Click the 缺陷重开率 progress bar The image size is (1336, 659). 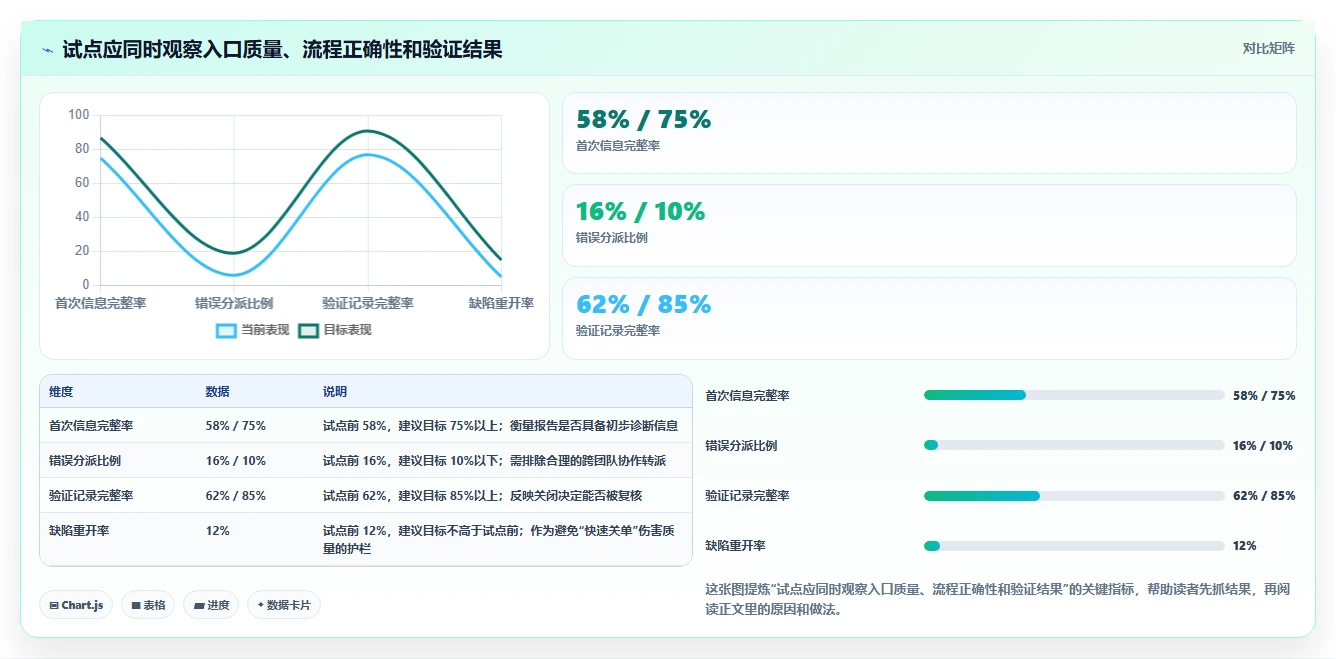point(1074,546)
